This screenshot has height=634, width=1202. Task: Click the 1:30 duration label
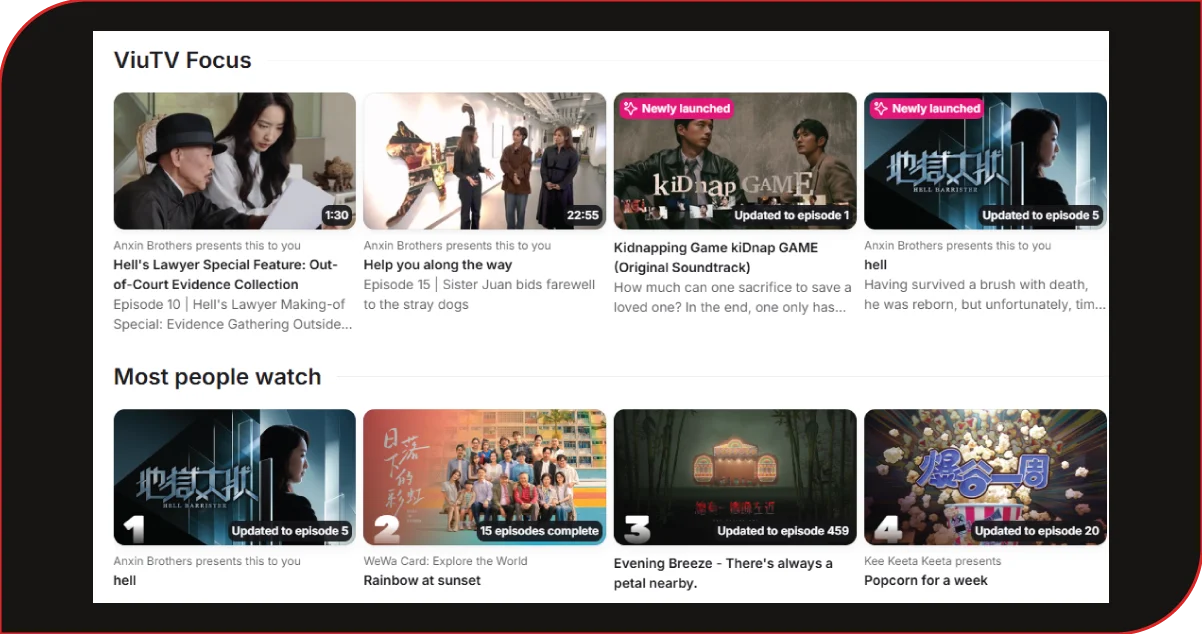coord(337,215)
